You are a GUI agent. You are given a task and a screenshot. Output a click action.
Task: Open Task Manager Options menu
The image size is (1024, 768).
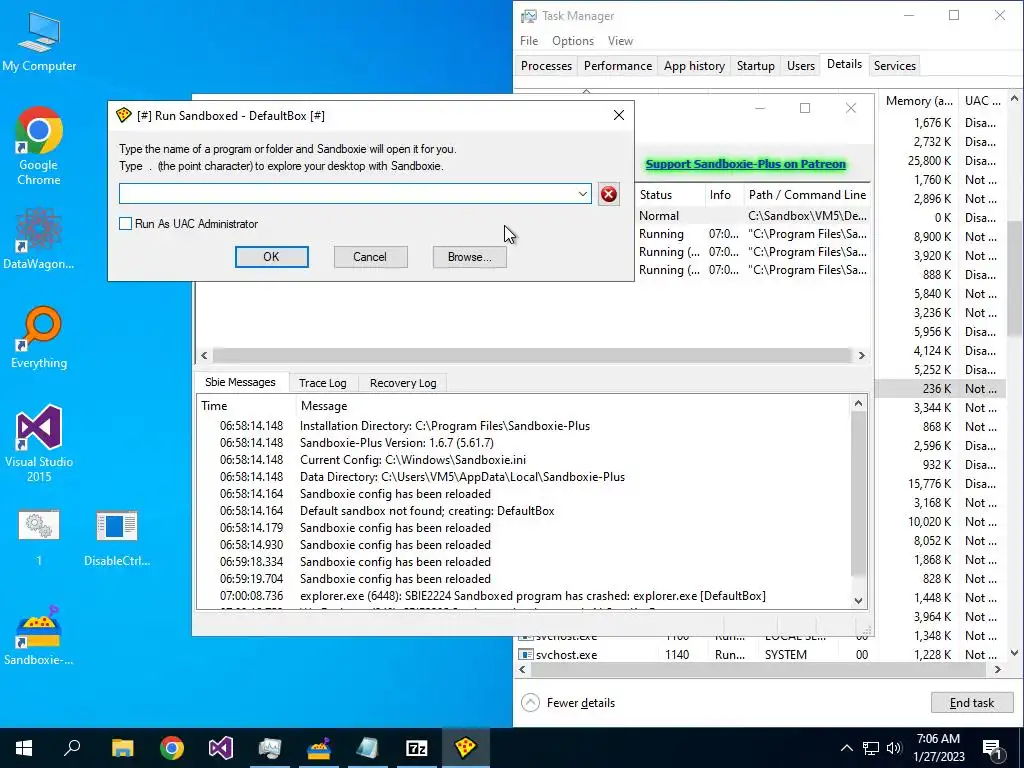[573, 40]
